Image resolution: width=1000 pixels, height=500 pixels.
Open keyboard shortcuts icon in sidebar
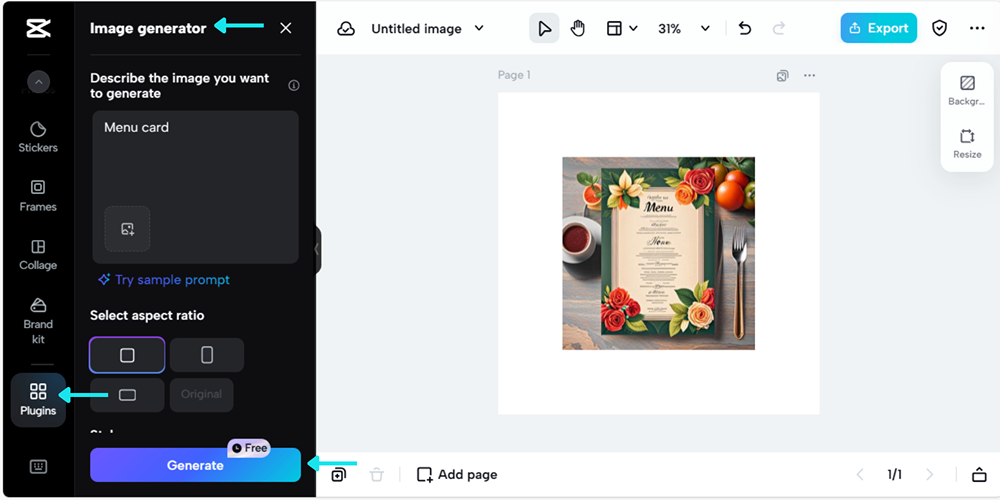coord(38,467)
